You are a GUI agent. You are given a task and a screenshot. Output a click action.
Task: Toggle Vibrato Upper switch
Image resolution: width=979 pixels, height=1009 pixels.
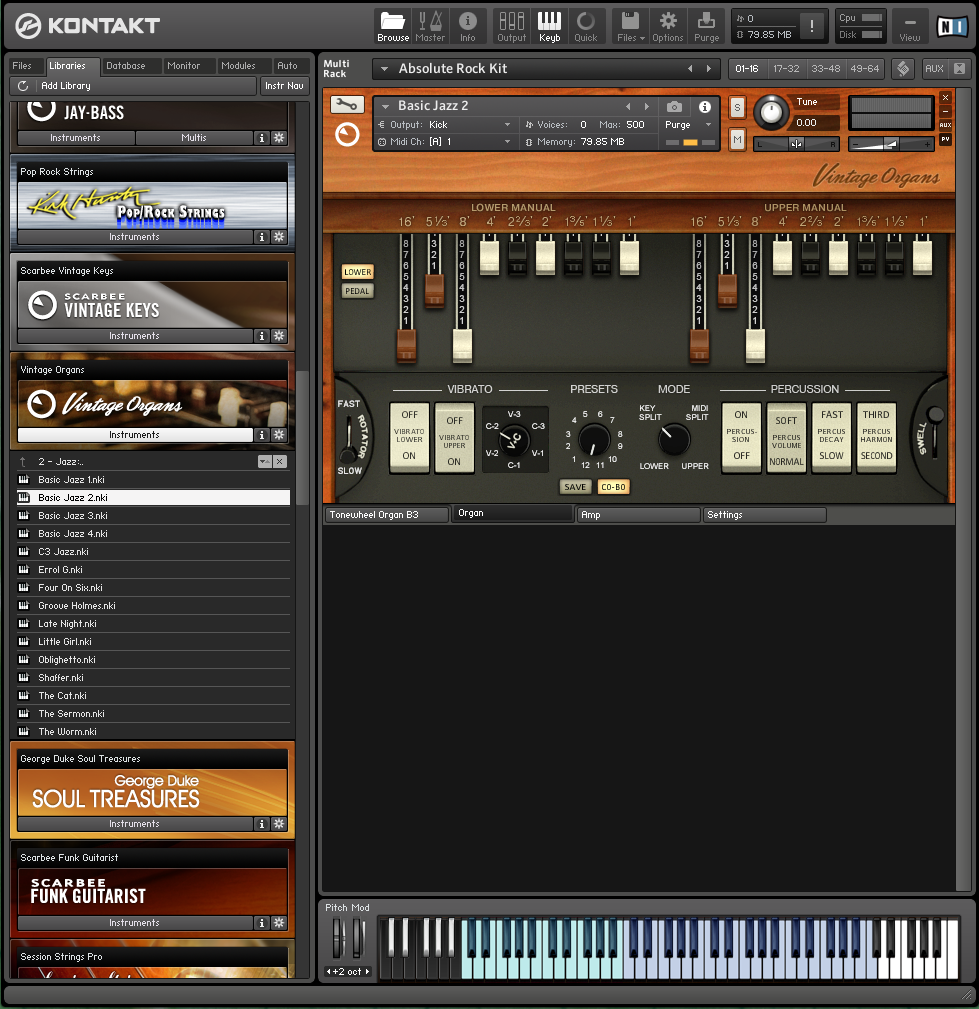454,438
